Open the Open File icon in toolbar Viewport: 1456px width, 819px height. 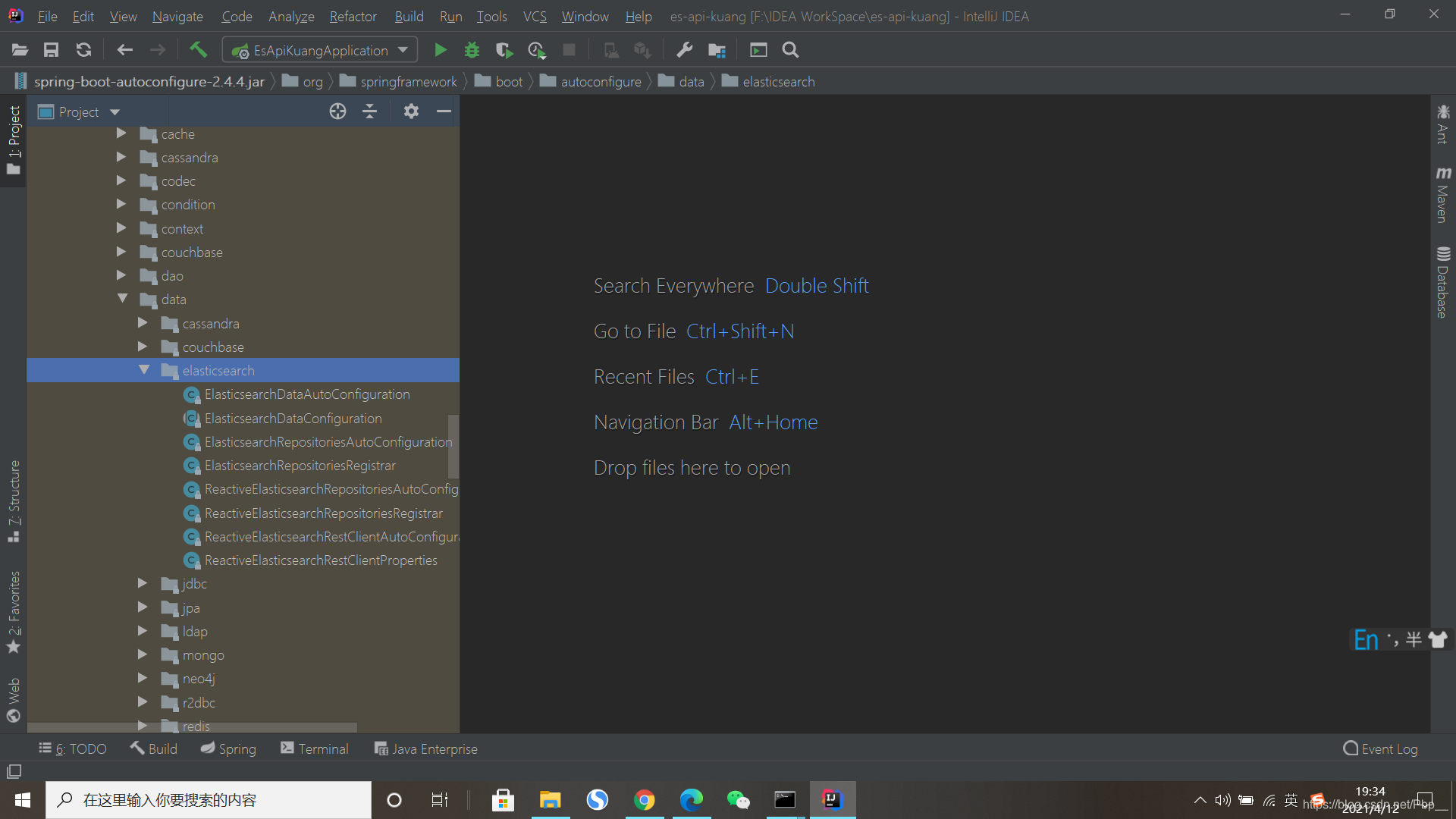20,50
